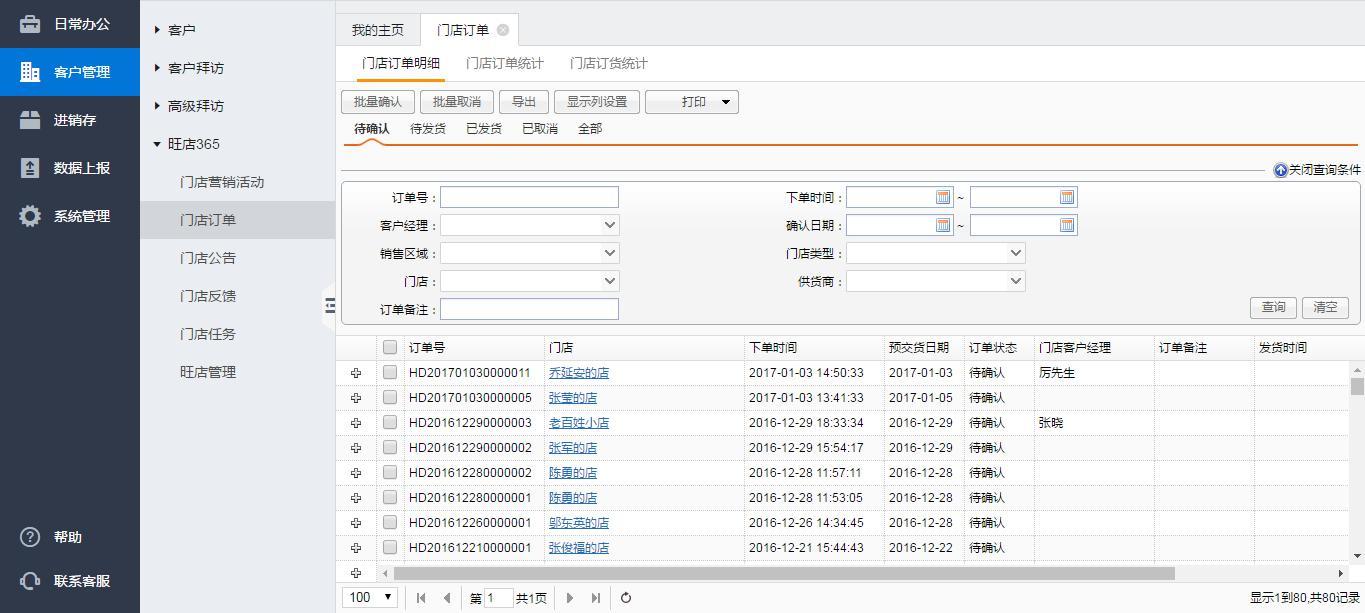
Task: Select the 已发货 status tab
Action: click(x=483, y=129)
